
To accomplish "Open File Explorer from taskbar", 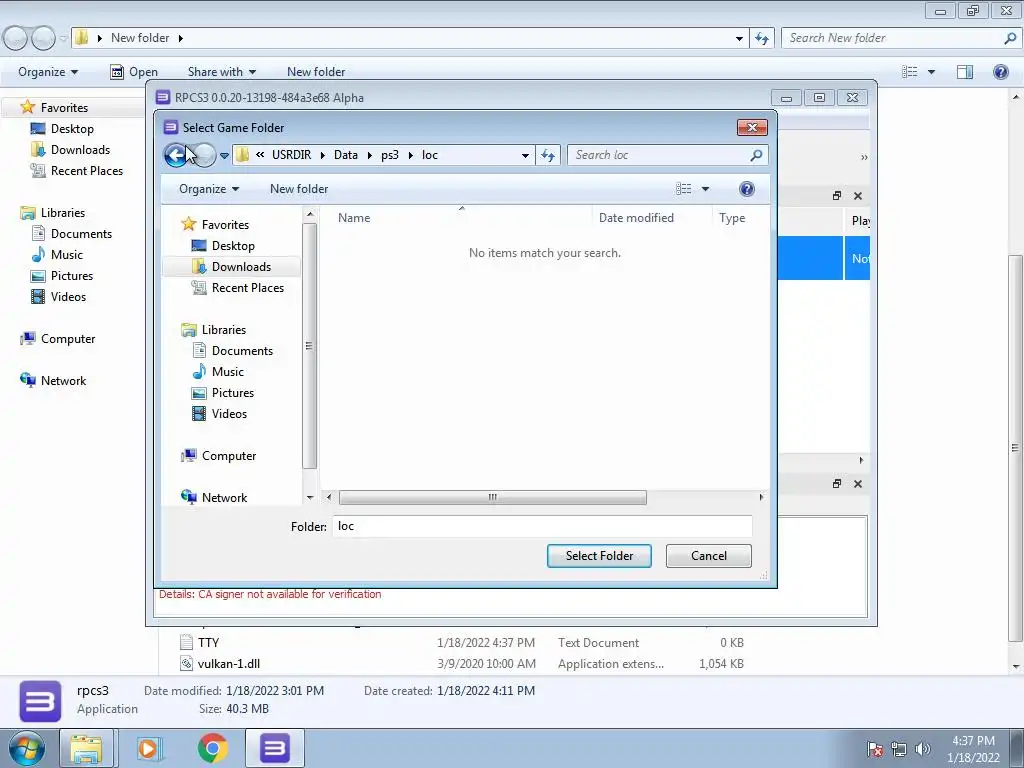I will (86, 748).
